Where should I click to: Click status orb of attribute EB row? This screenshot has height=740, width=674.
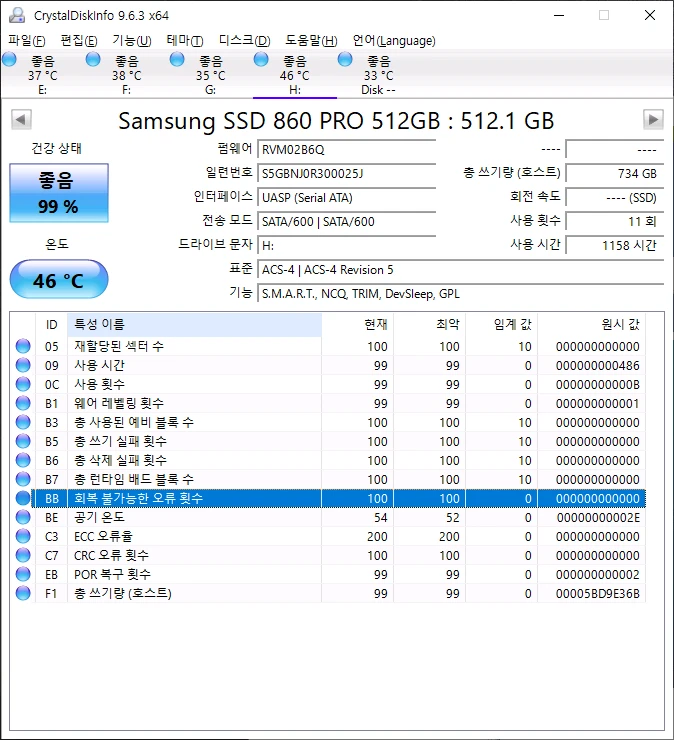pos(23,574)
